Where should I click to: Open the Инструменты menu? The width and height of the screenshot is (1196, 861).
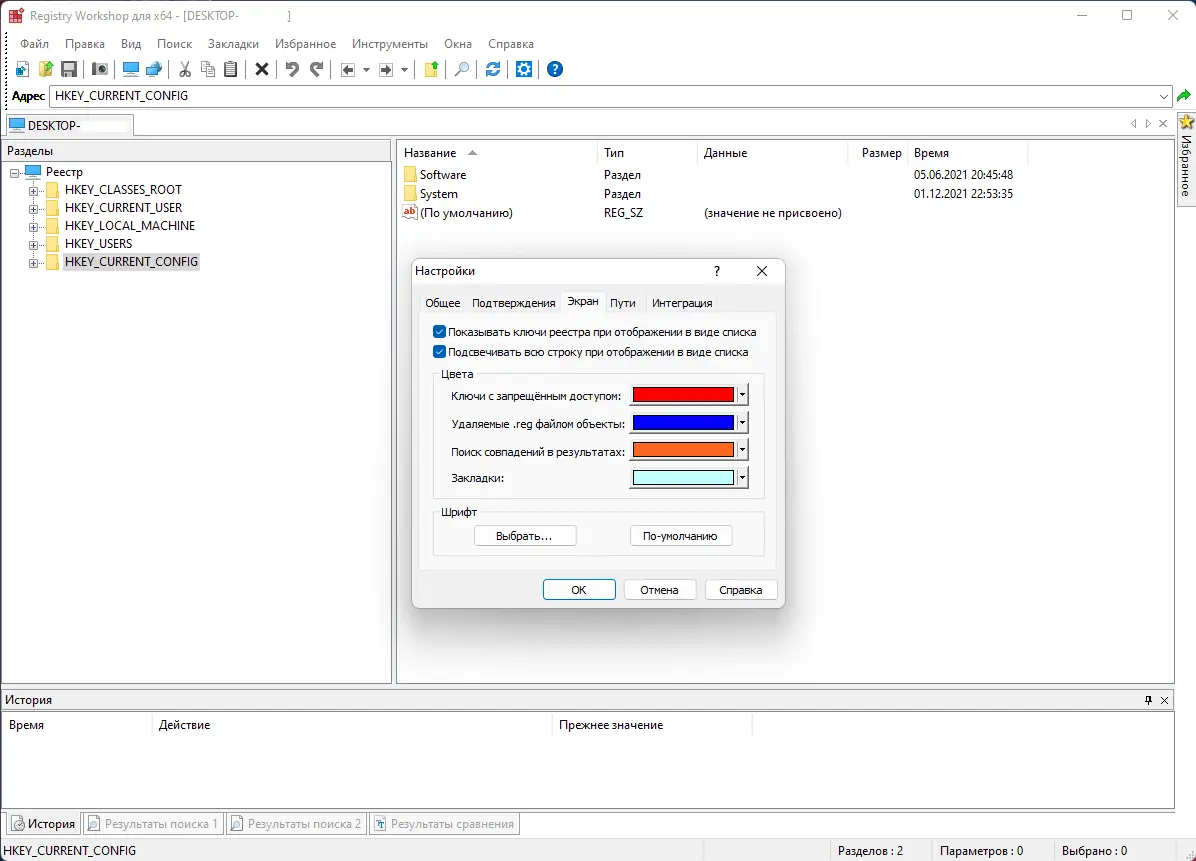[x=390, y=44]
